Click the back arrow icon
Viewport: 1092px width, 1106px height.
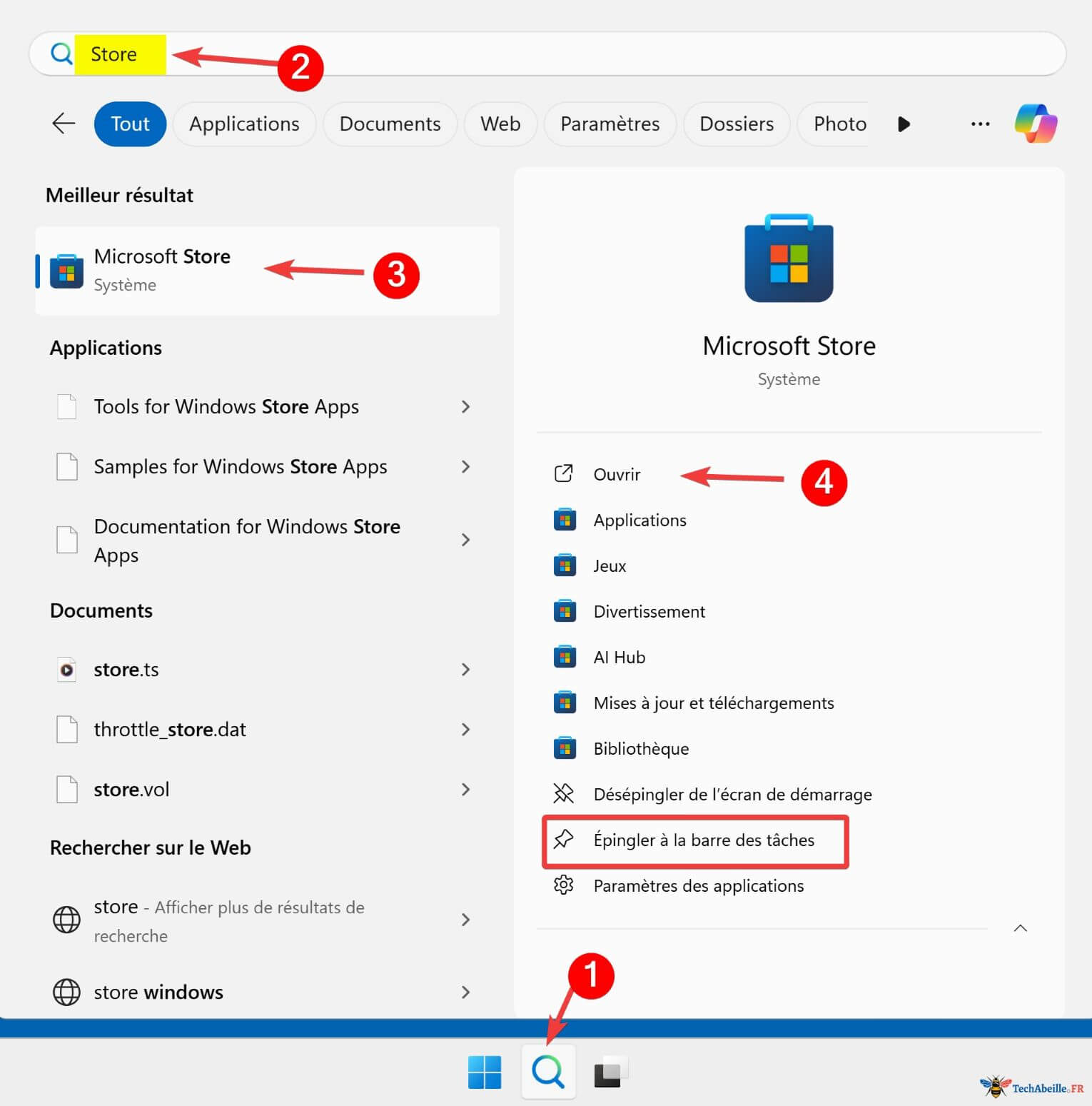(64, 124)
